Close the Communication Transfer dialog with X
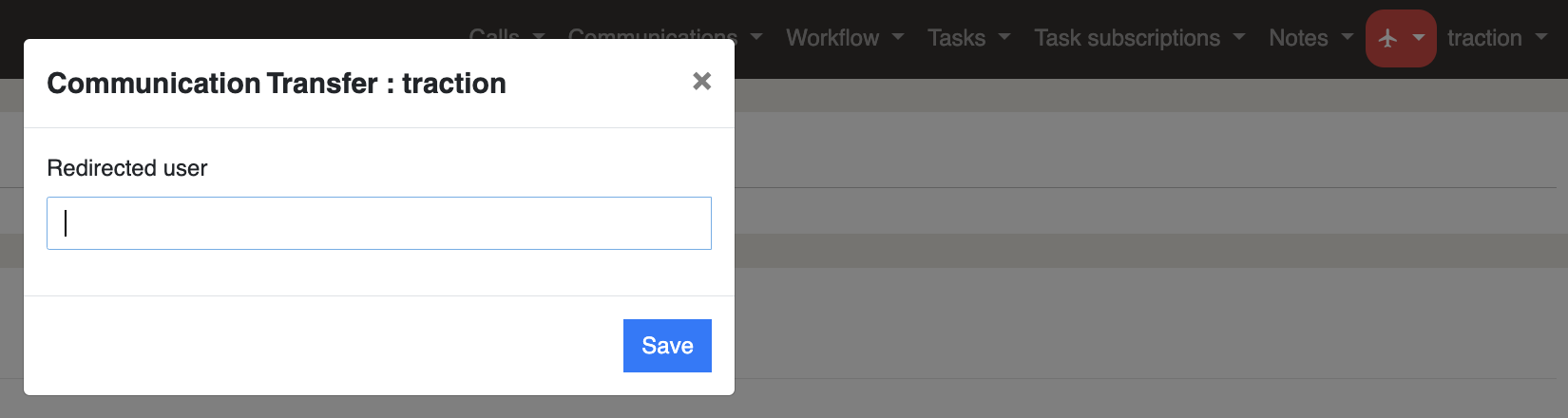Image resolution: width=1568 pixels, height=418 pixels. pos(702,82)
